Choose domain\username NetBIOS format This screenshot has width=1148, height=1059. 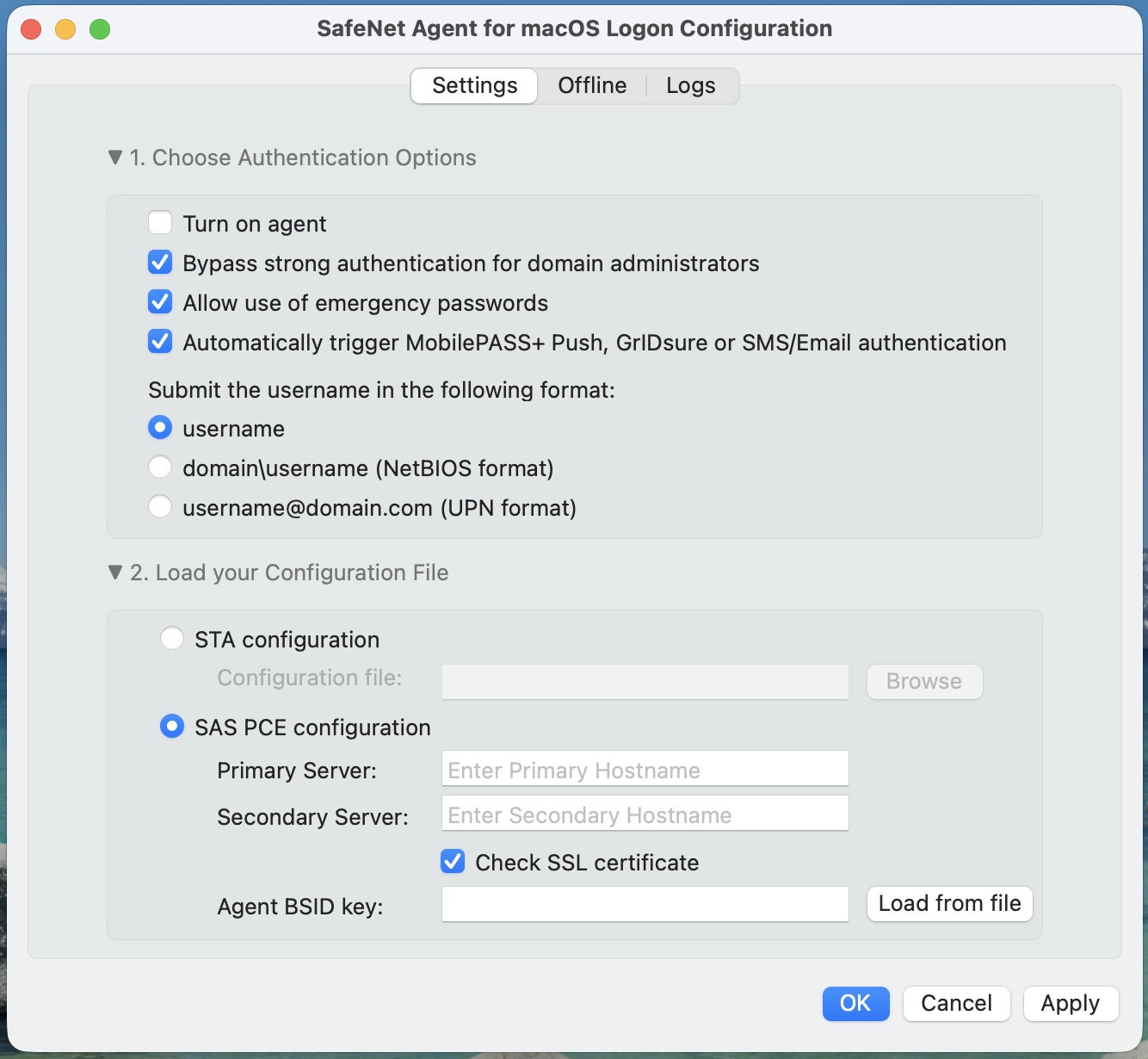tap(160, 468)
